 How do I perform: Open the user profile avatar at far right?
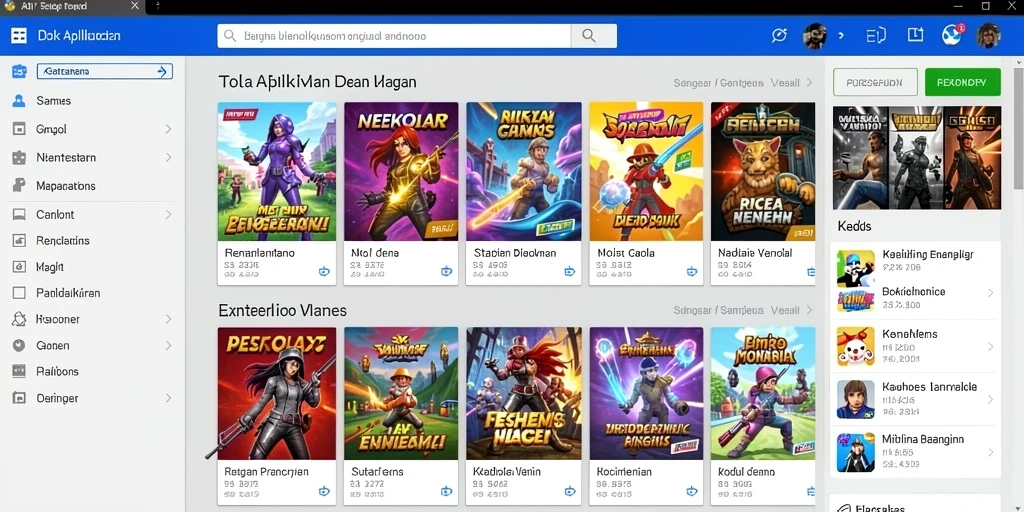pos(988,35)
